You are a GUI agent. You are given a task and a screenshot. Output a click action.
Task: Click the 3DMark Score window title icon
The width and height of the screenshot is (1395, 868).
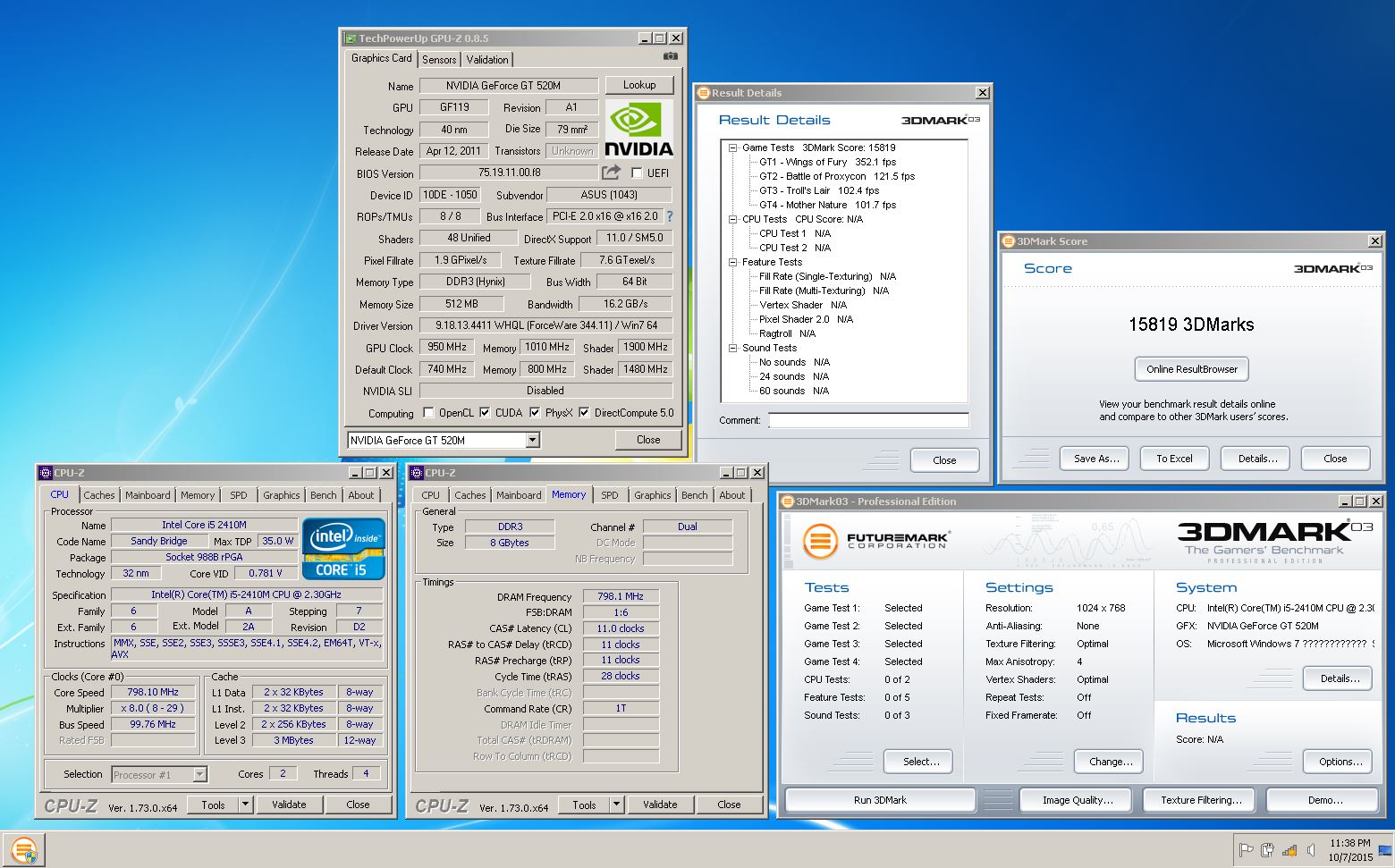(1009, 240)
